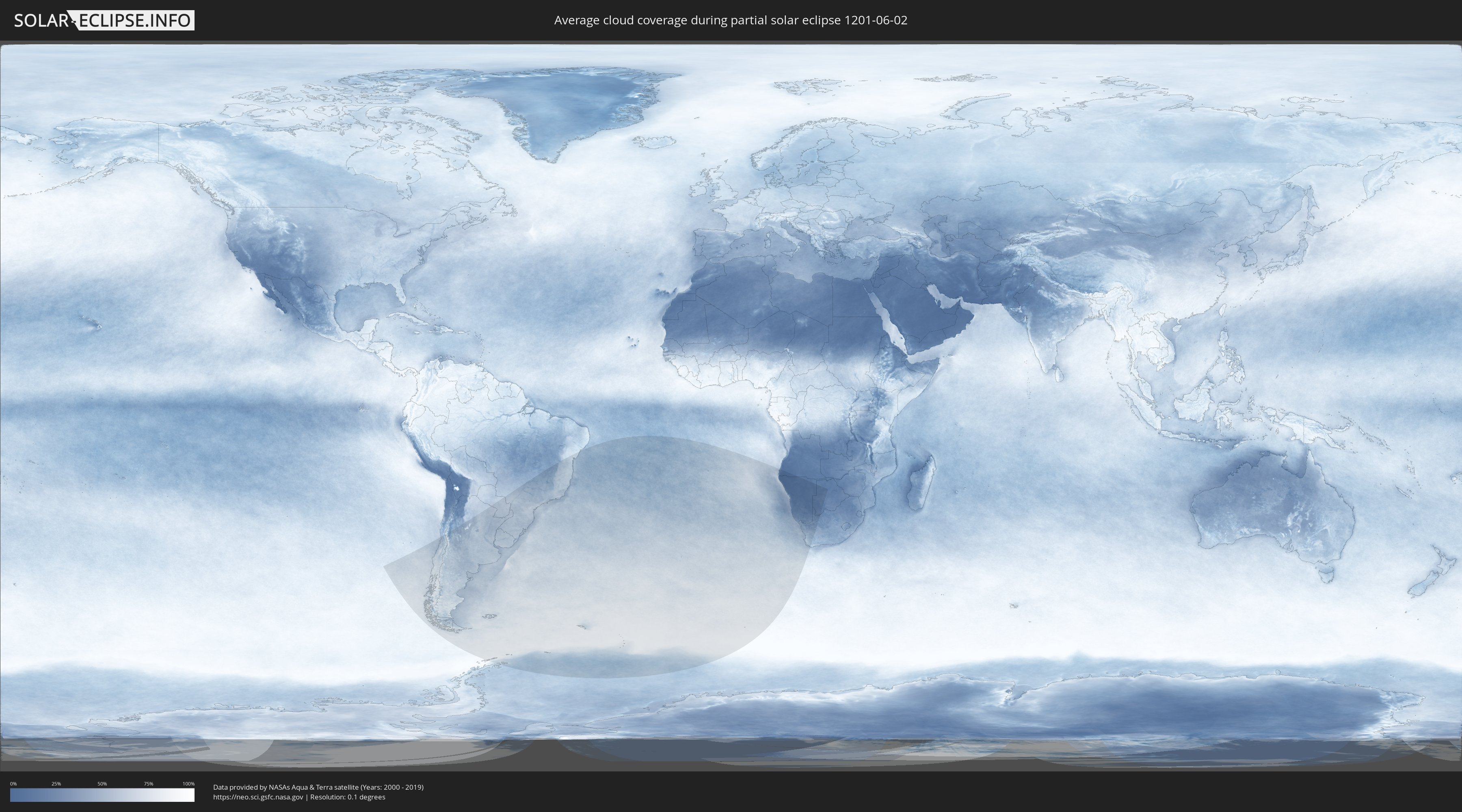Click the NASA Aqua & Terra data credit
1462x812 pixels.
point(318,787)
